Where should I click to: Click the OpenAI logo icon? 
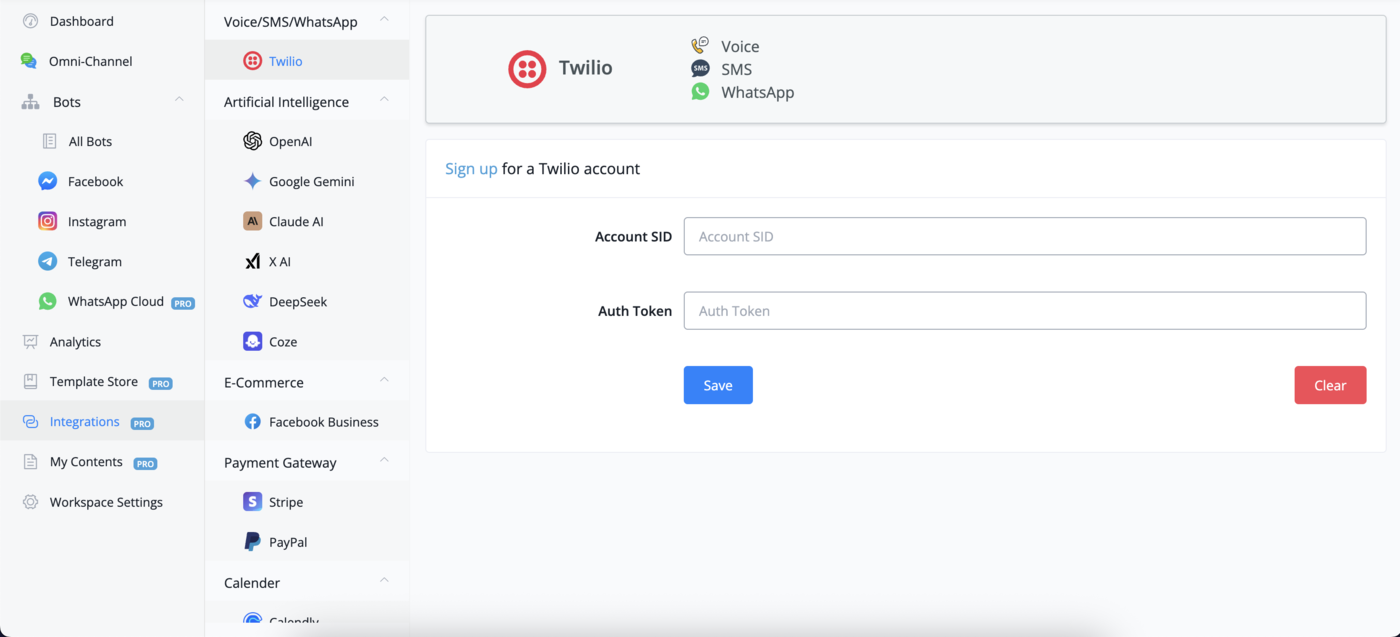click(253, 141)
